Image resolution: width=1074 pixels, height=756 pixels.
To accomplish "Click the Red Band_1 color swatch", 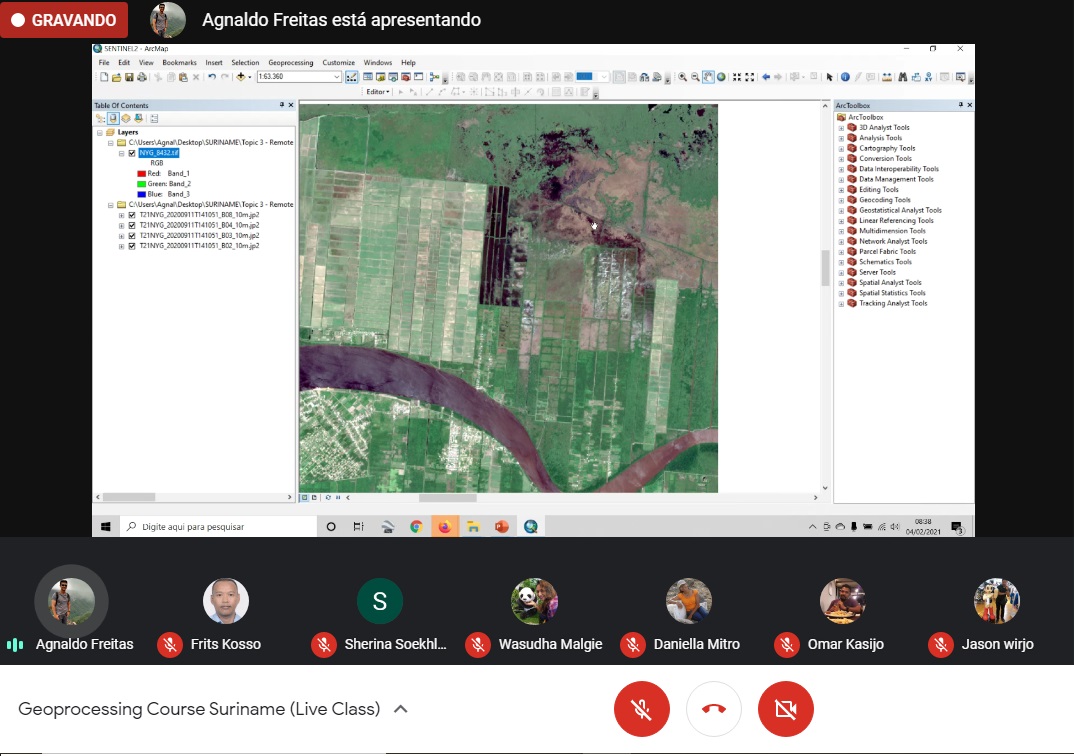I will pos(141,173).
